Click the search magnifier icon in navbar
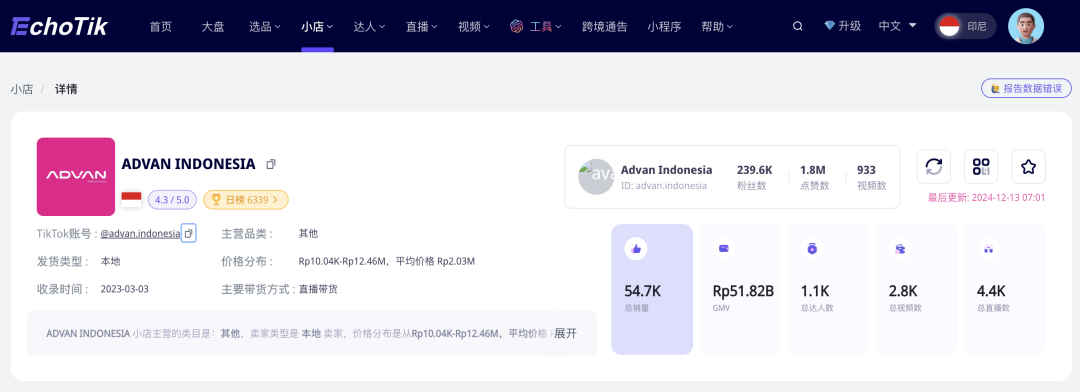The width and height of the screenshot is (1080, 392). (798, 26)
